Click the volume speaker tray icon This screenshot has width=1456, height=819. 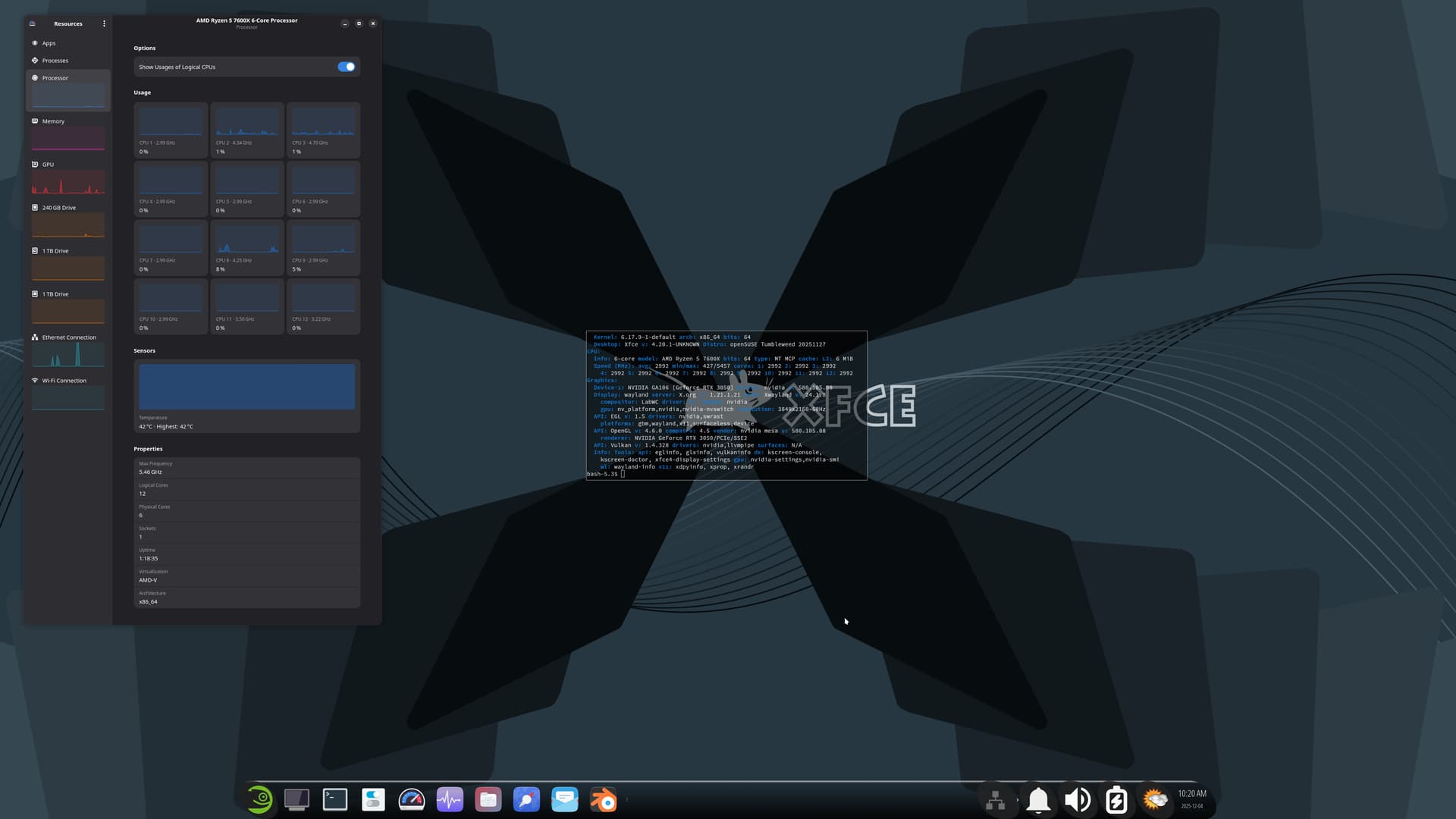pyautogui.click(x=1077, y=799)
